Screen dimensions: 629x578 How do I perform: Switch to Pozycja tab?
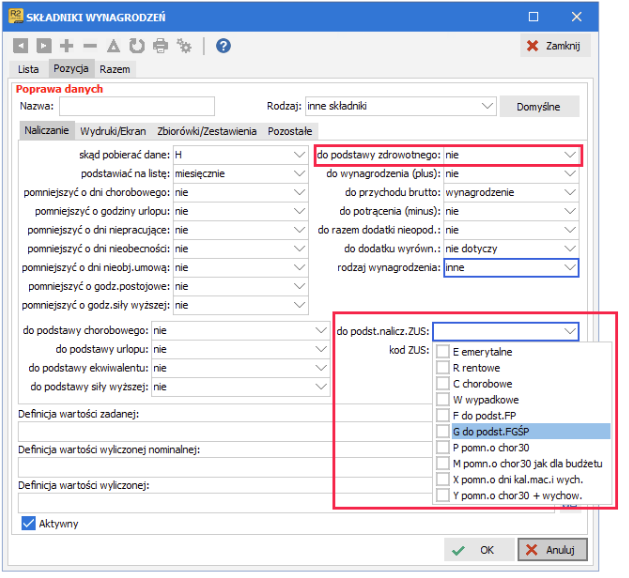(71, 68)
